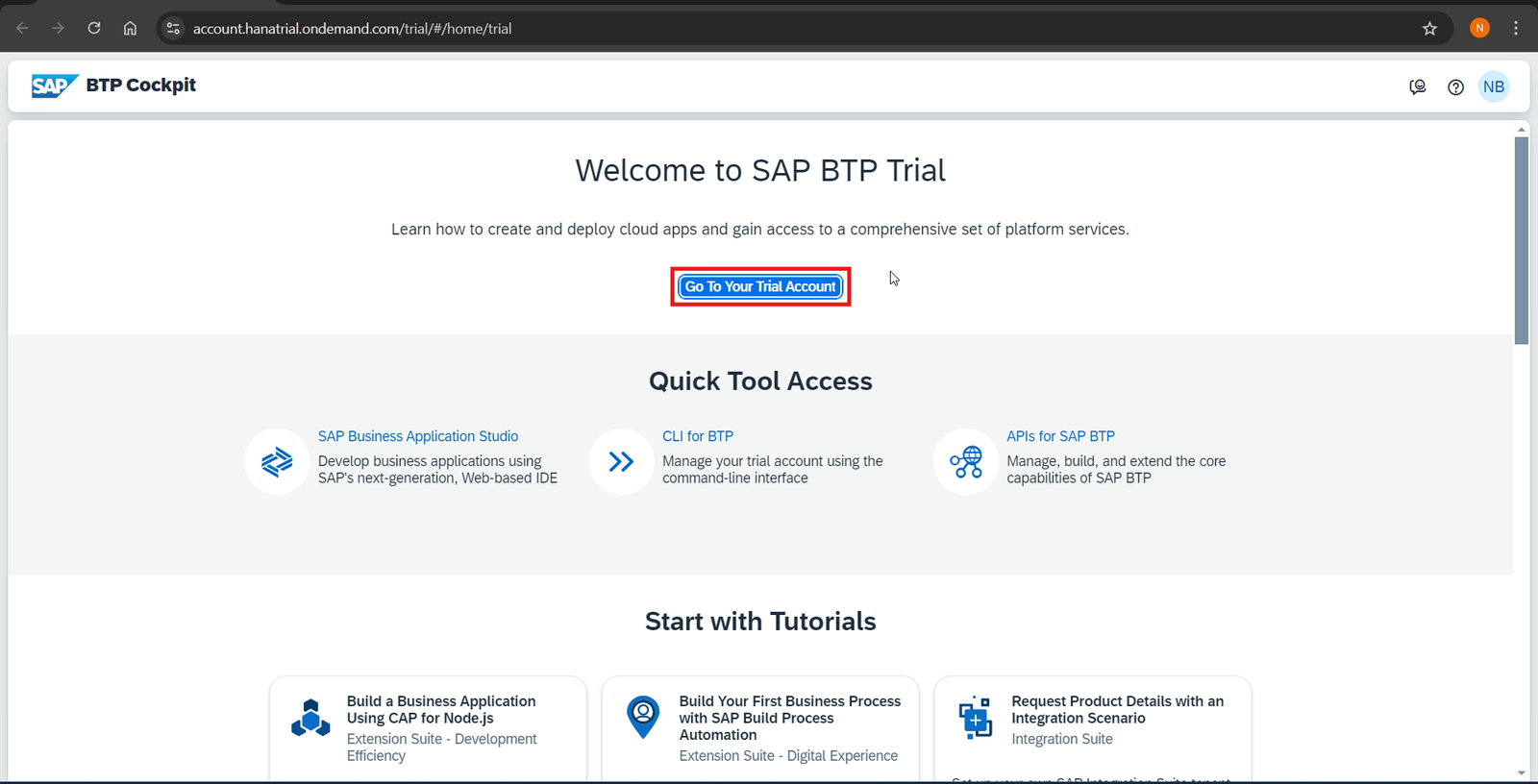Viewport: 1538px width, 784px height.
Task: Open the SAP Business Application Studio link
Action: [x=418, y=436]
